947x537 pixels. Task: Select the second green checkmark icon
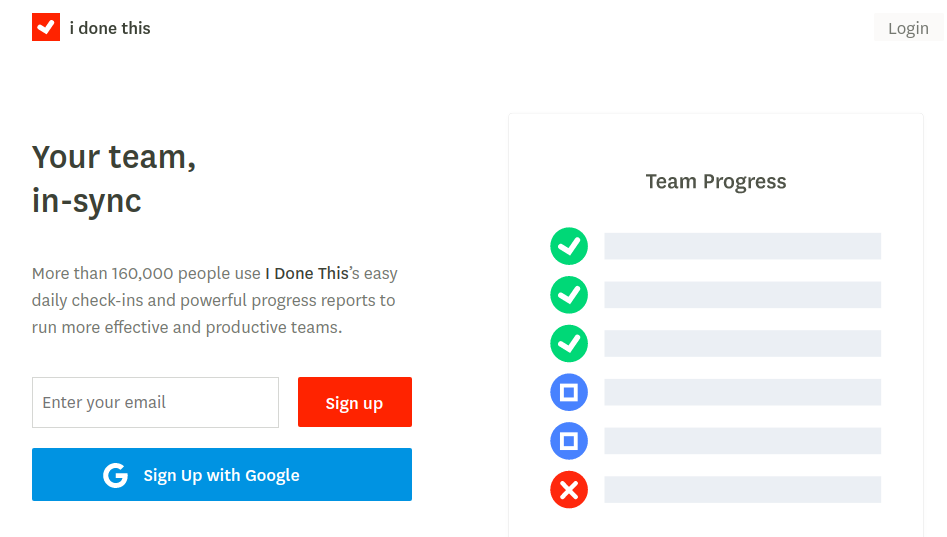(569, 295)
